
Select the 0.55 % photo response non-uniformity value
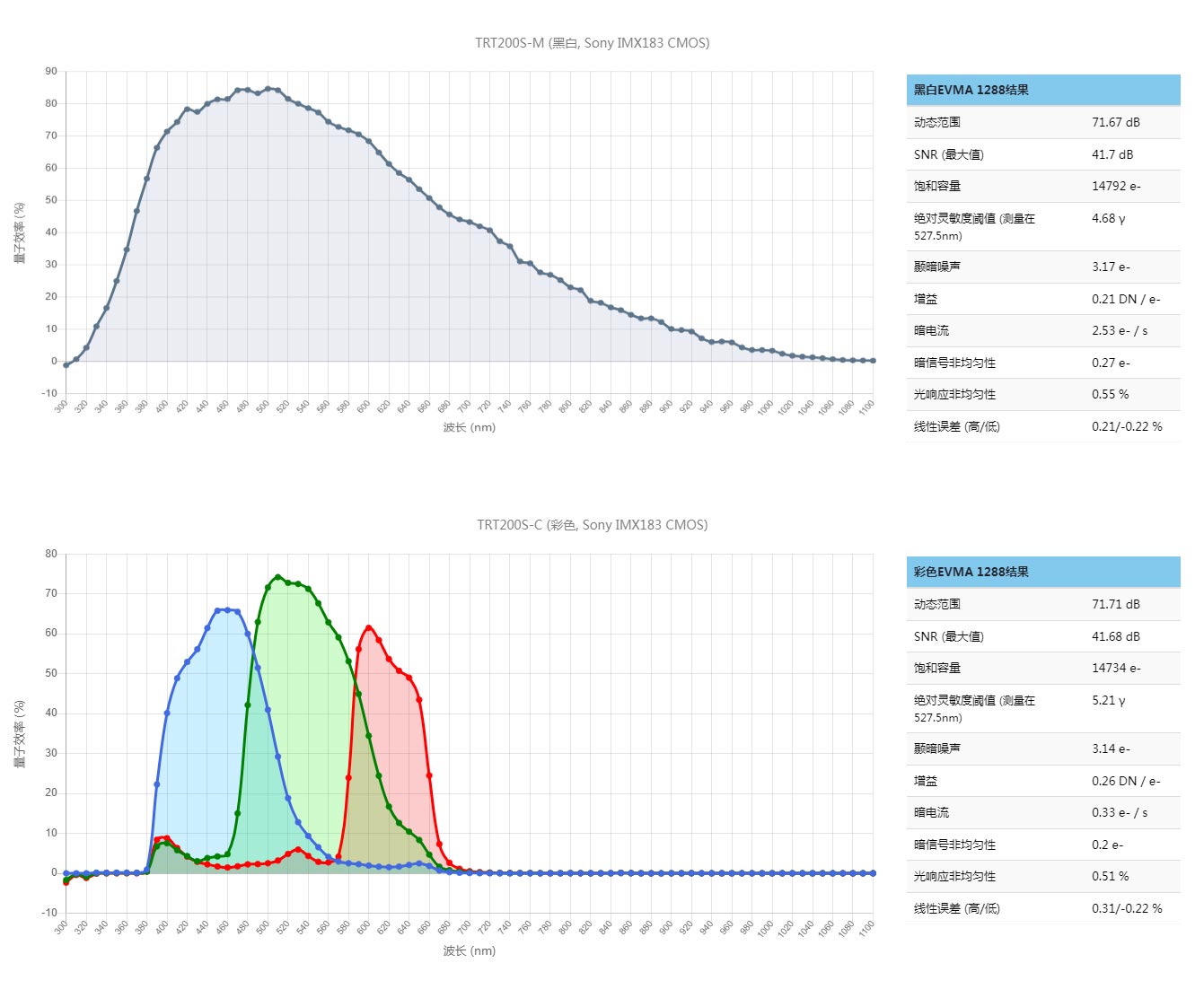pos(1110,394)
